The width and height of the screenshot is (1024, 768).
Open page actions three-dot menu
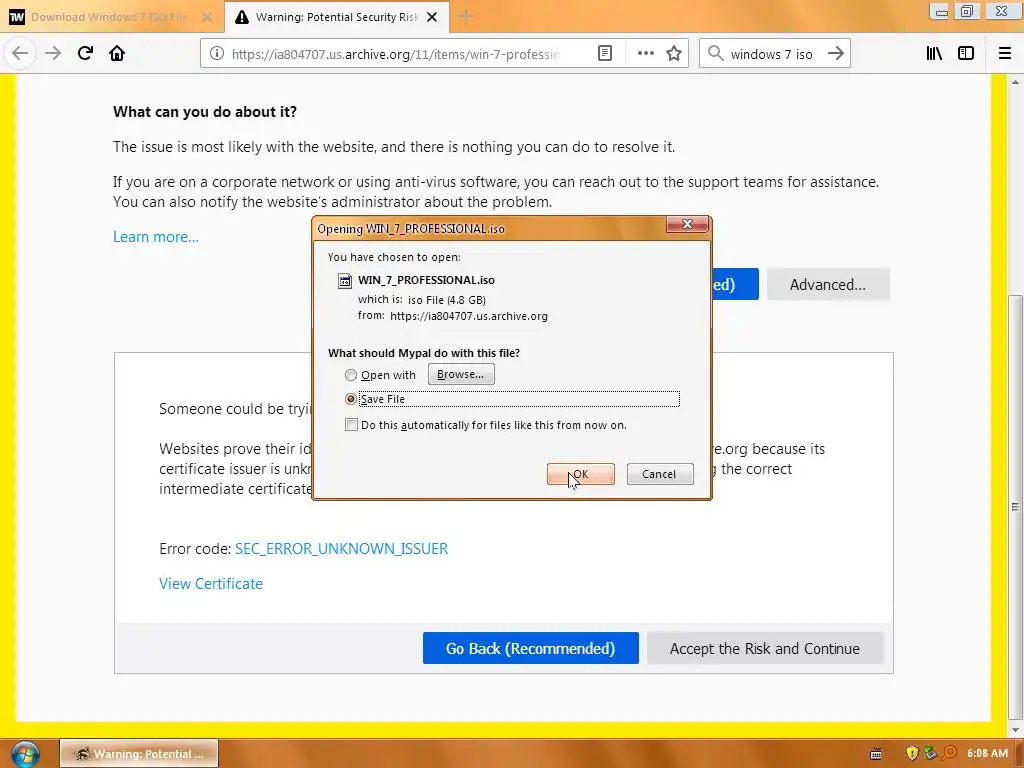645,54
